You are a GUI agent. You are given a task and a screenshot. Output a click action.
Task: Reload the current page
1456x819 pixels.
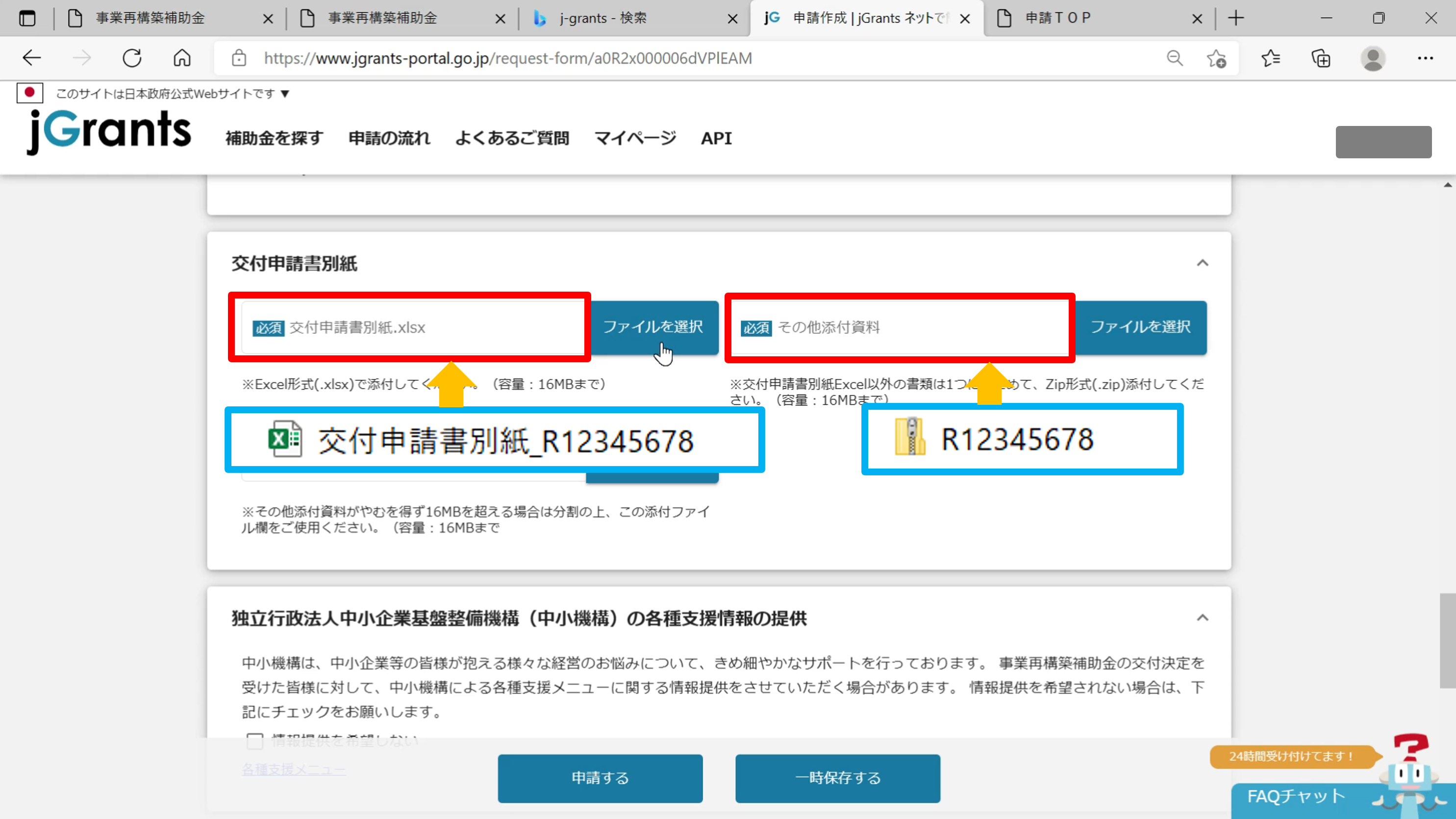point(132,58)
